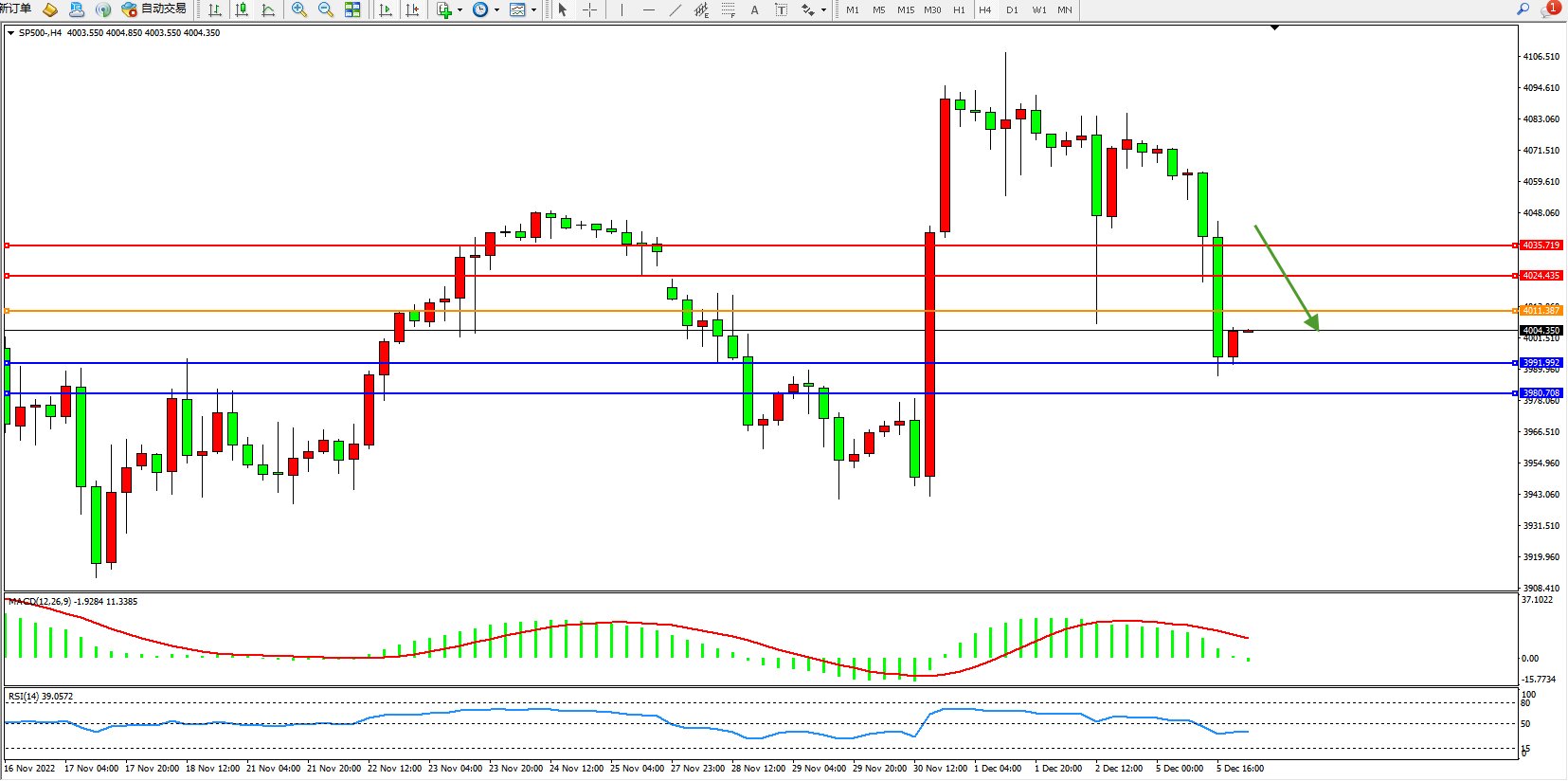Open the notification bubble with badge 1

[x=1551, y=9]
